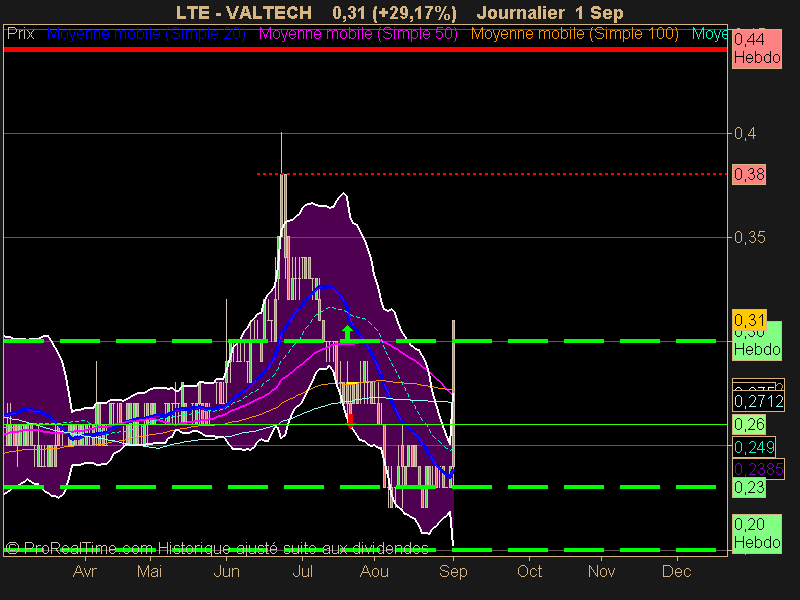Image resolution: width=800 pixels, height=600 pixels.
Task: Click the red down-arrow sell signal marker
Action: 350,421
